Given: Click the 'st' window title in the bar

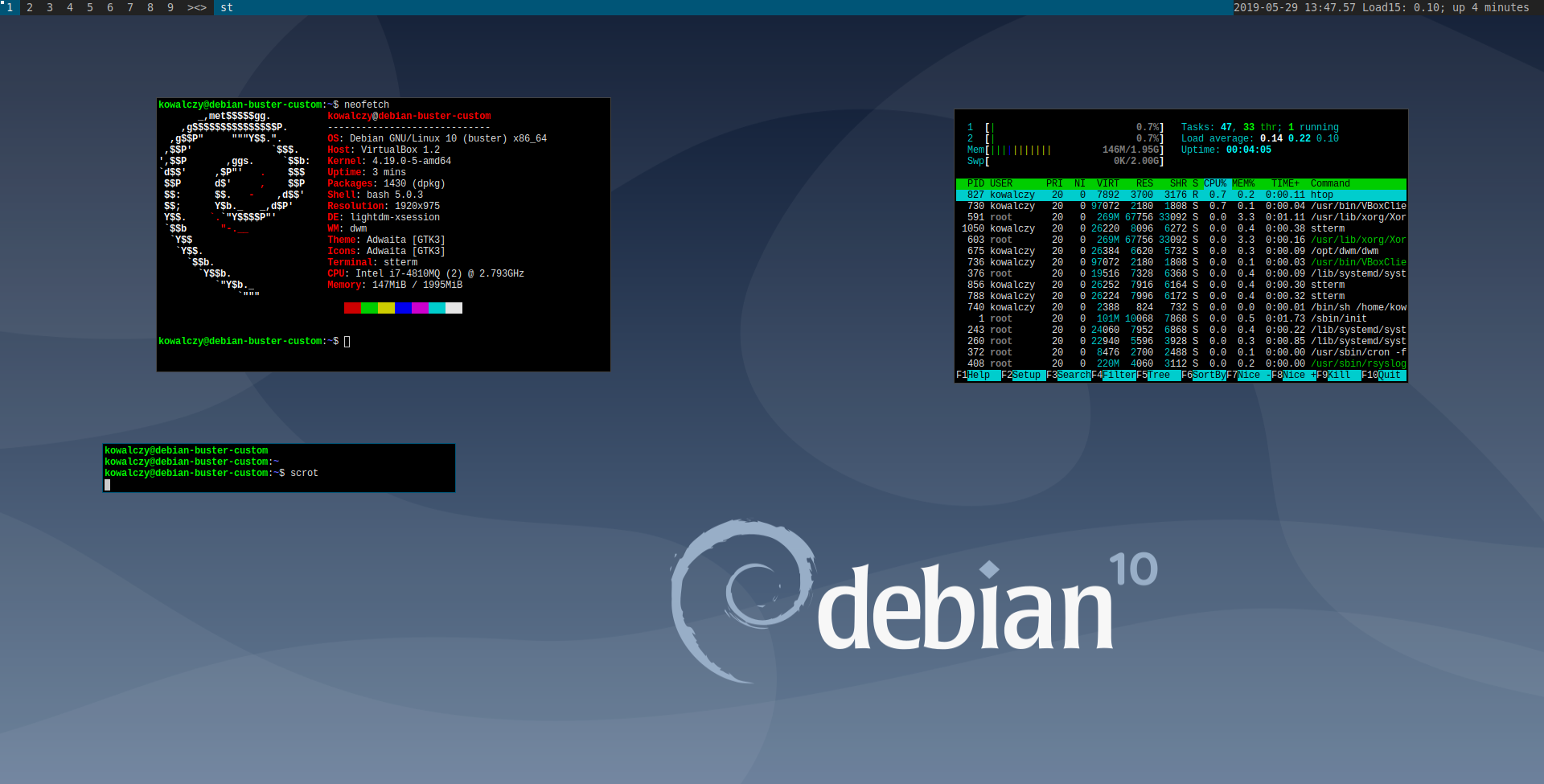Looking at the screenshot, I should click(x=227, y=7).
